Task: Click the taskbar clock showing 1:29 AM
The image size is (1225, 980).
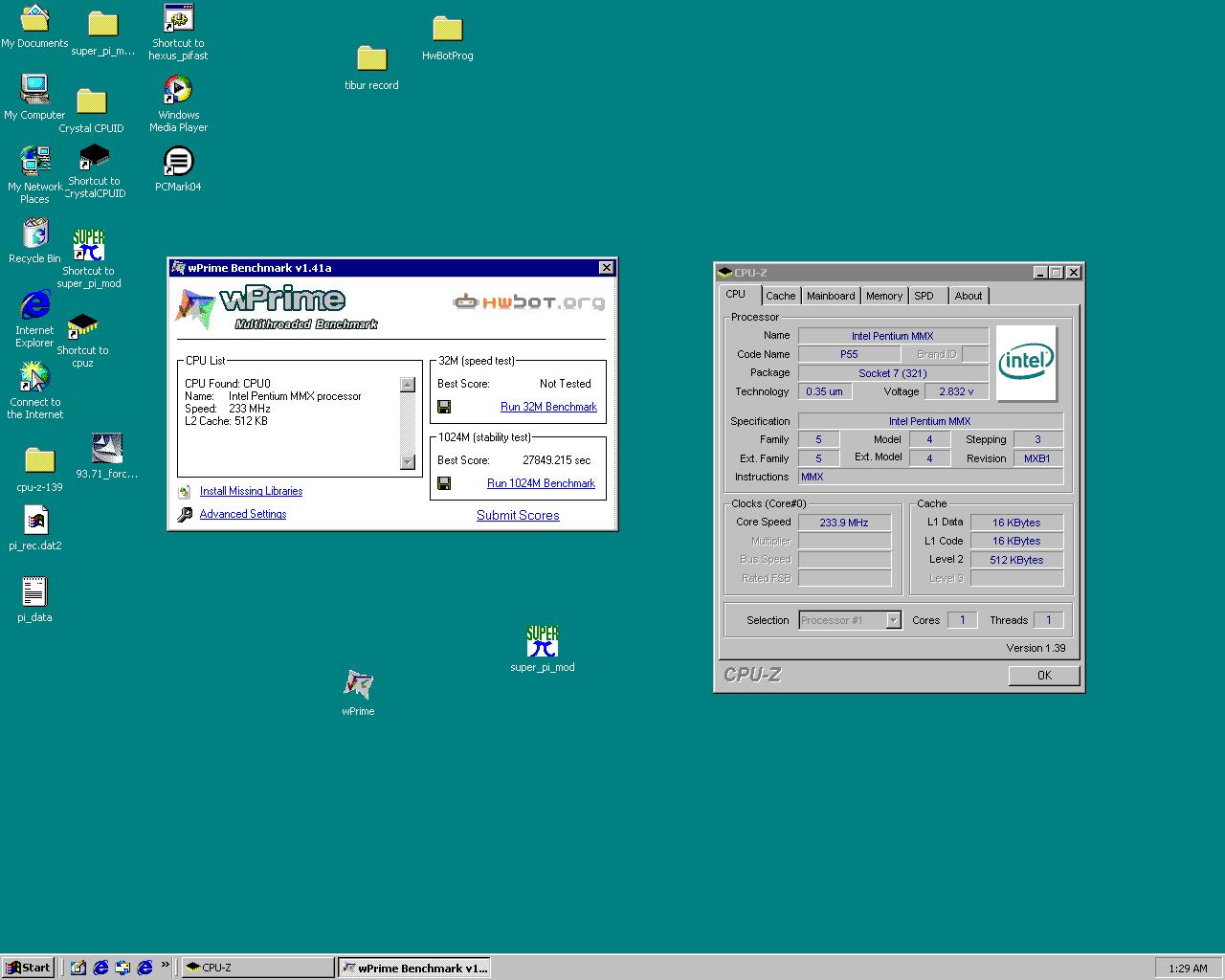Action: pos(1188,969)
